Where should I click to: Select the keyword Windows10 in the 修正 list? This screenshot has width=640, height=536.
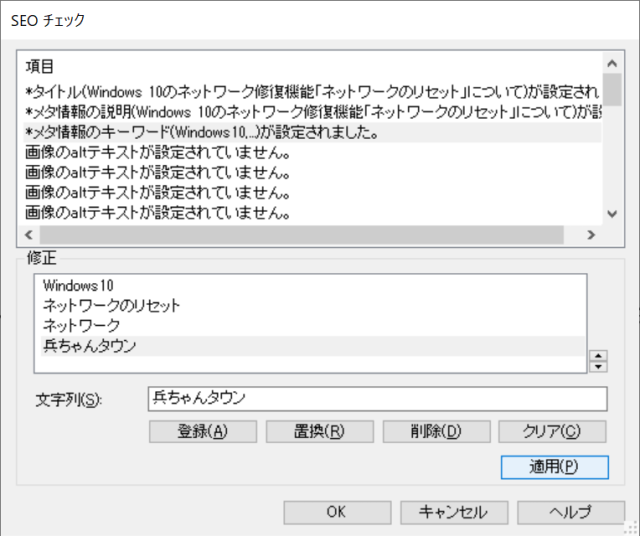(x=313, y=285)
